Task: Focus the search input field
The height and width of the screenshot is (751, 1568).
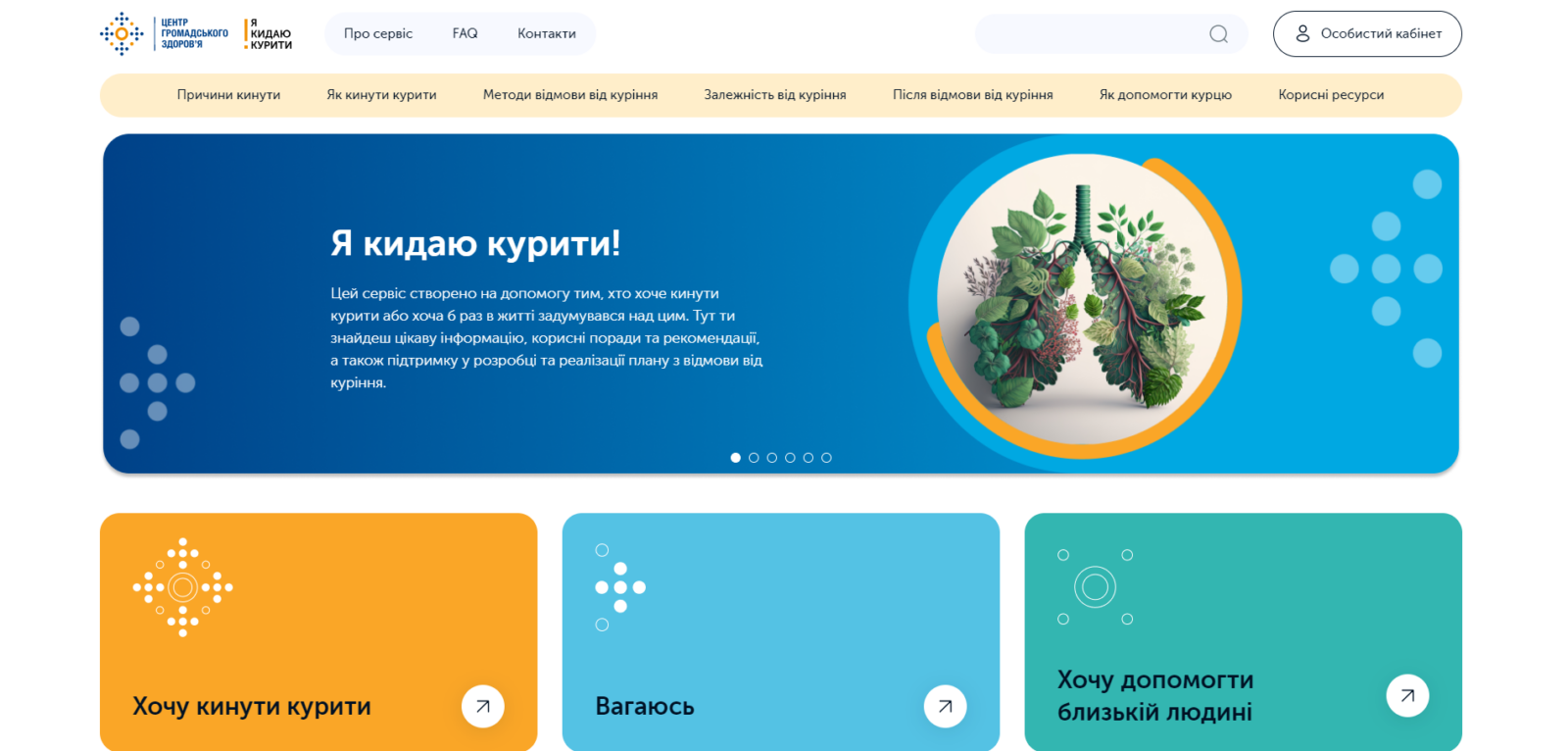Action: 1088,34
